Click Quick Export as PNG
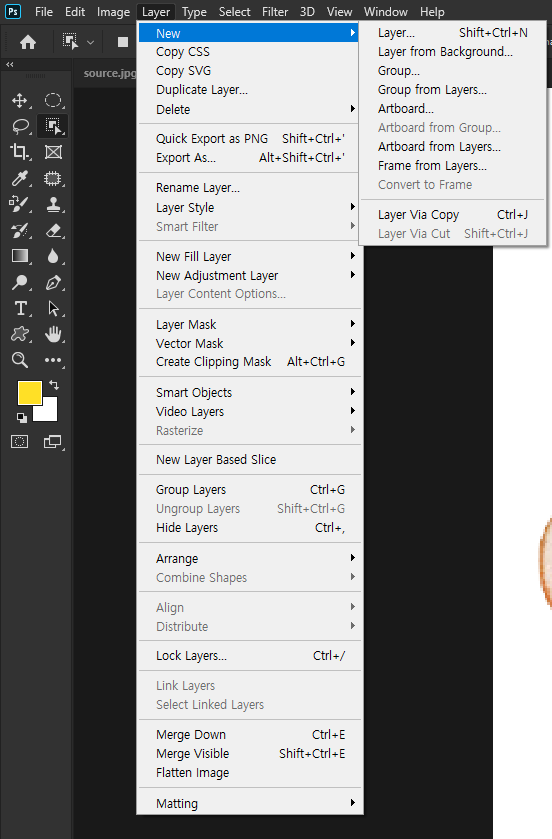The height and width of the screenshot is (839, 552). pos(249,139)
